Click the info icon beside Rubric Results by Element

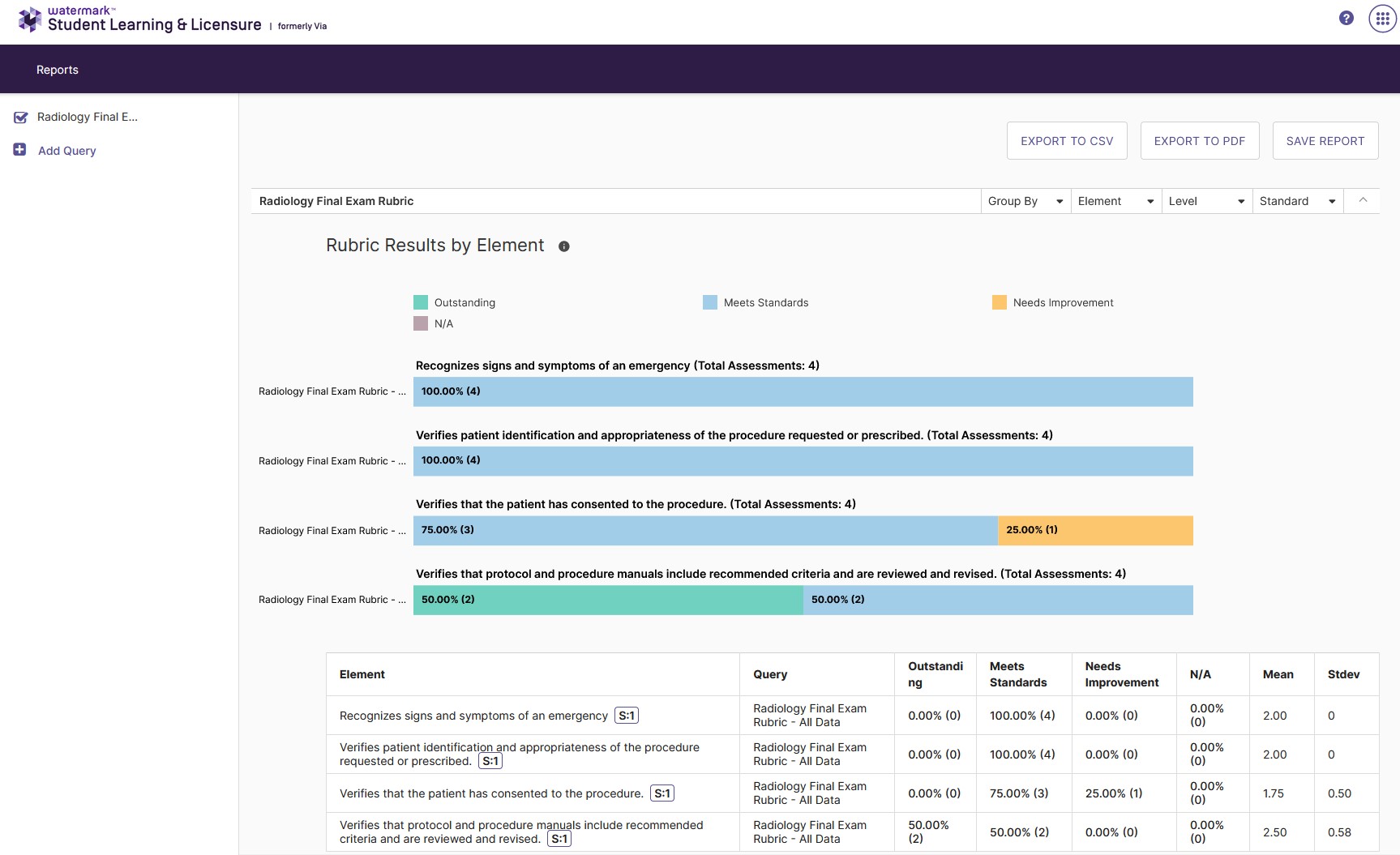pyautogui.click(x=564, y=246)
